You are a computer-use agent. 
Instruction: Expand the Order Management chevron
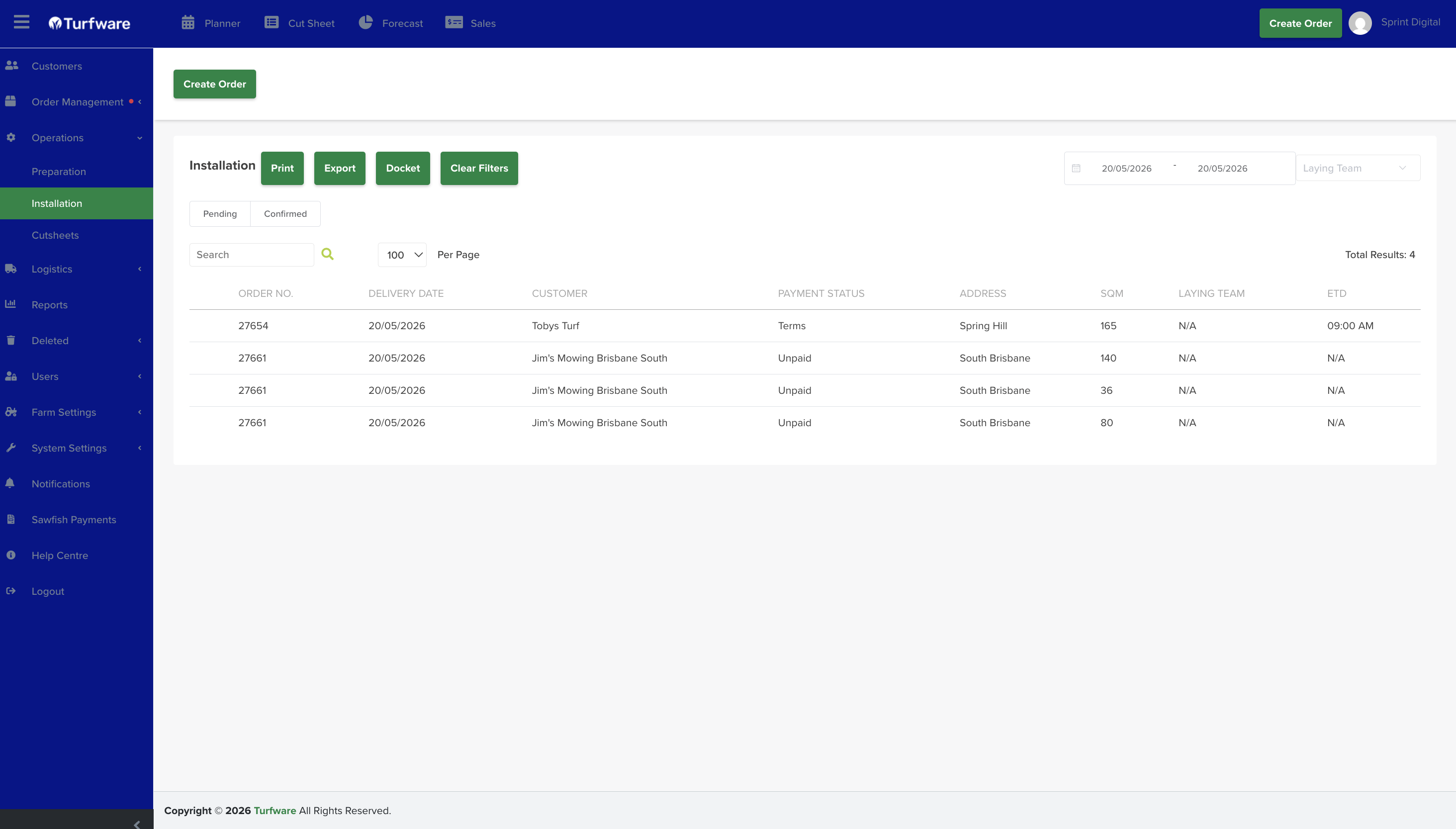pos(139,101)
